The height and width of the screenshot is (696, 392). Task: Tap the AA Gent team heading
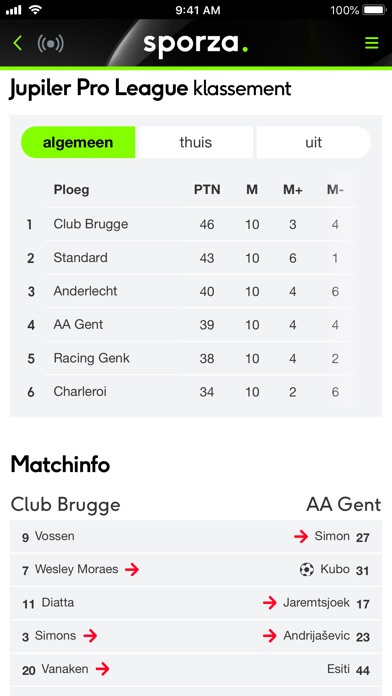point(344,505)
